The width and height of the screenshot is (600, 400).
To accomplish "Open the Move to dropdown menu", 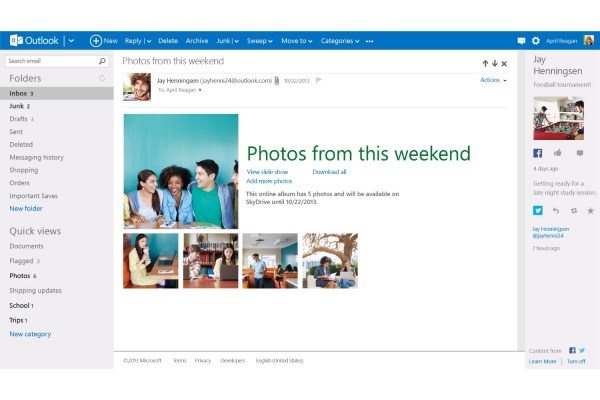I will click(x=296, y=41).
